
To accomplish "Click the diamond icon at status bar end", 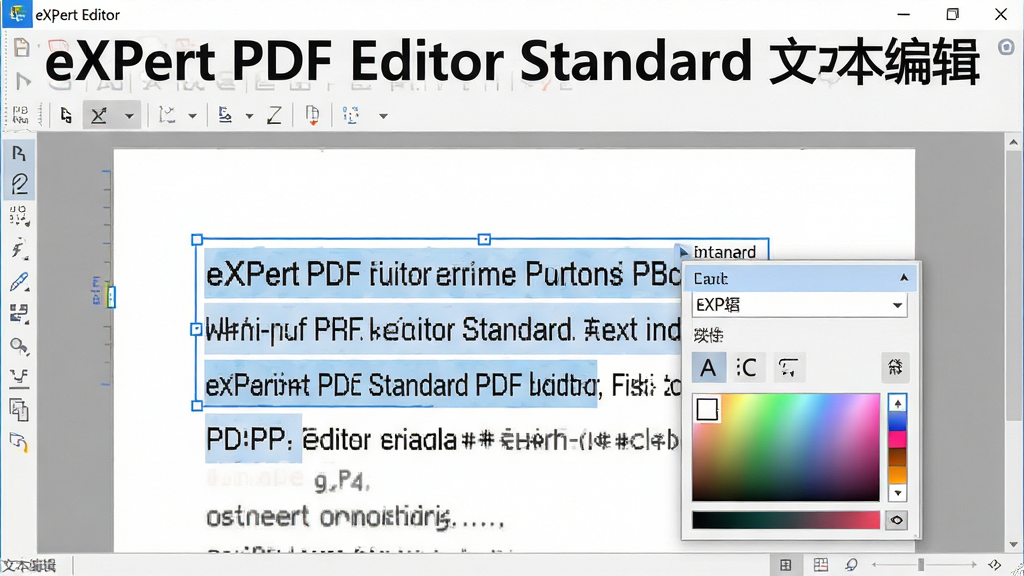I will click(995, 564).
